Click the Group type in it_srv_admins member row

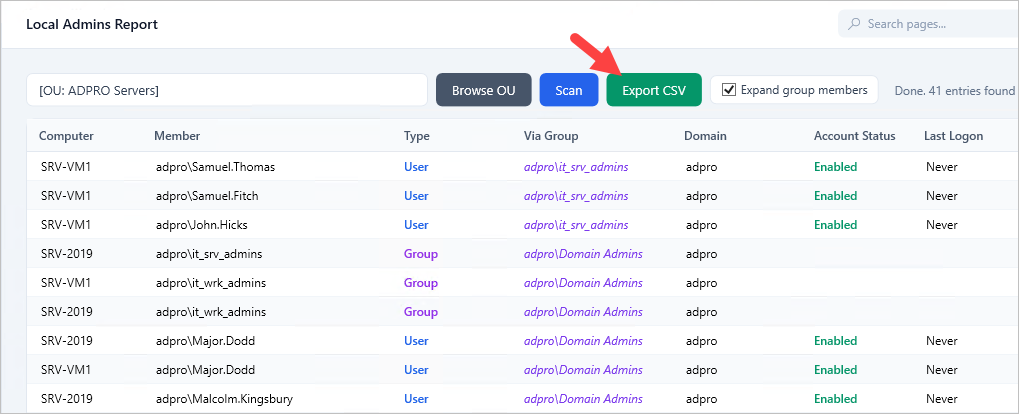[x=420, y=253]
